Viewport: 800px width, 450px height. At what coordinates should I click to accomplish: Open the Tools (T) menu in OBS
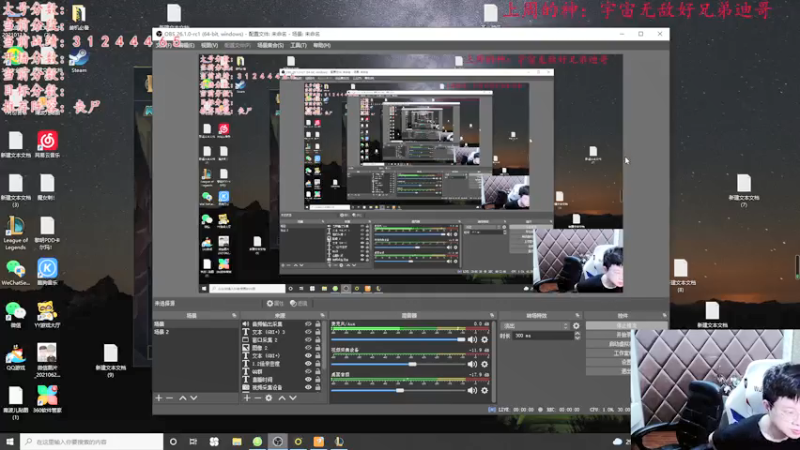tap(298, 45)
